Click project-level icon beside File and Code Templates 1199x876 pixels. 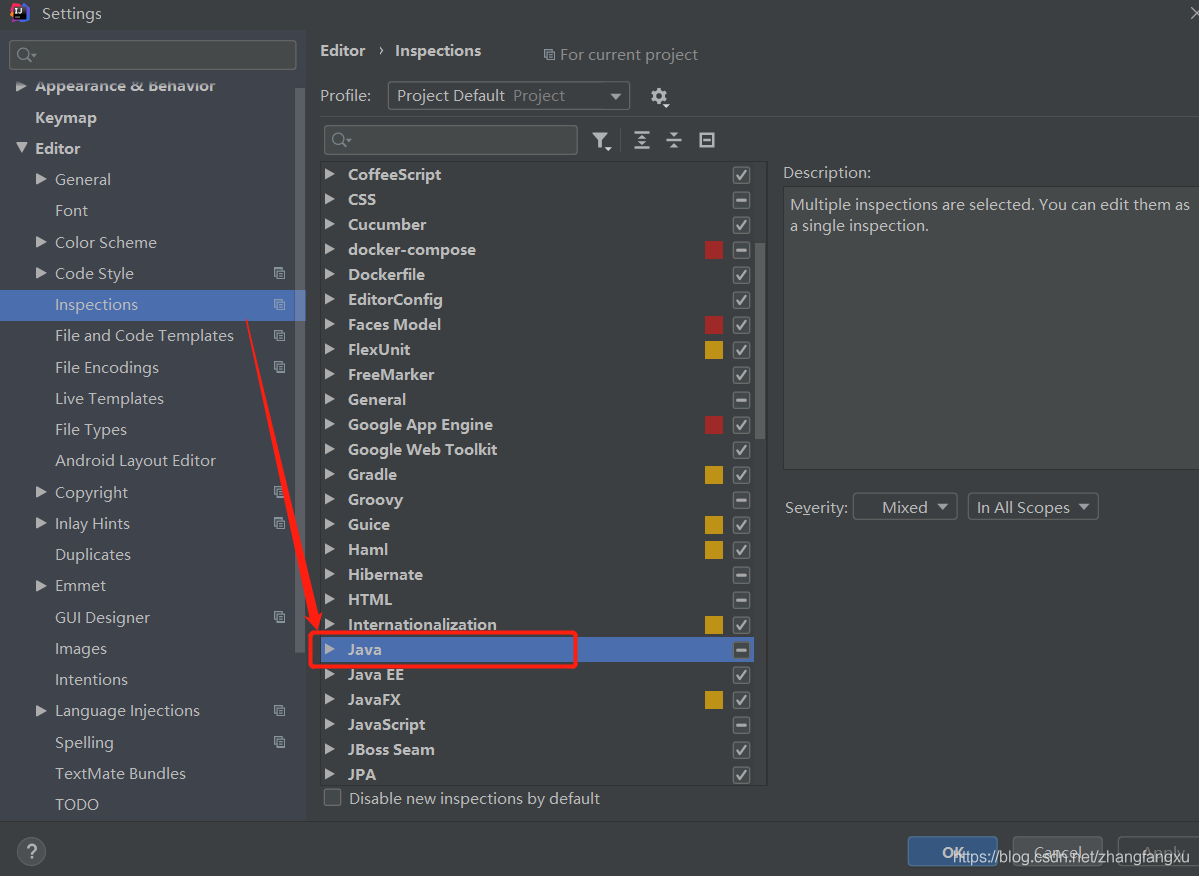tap(280, 336)
